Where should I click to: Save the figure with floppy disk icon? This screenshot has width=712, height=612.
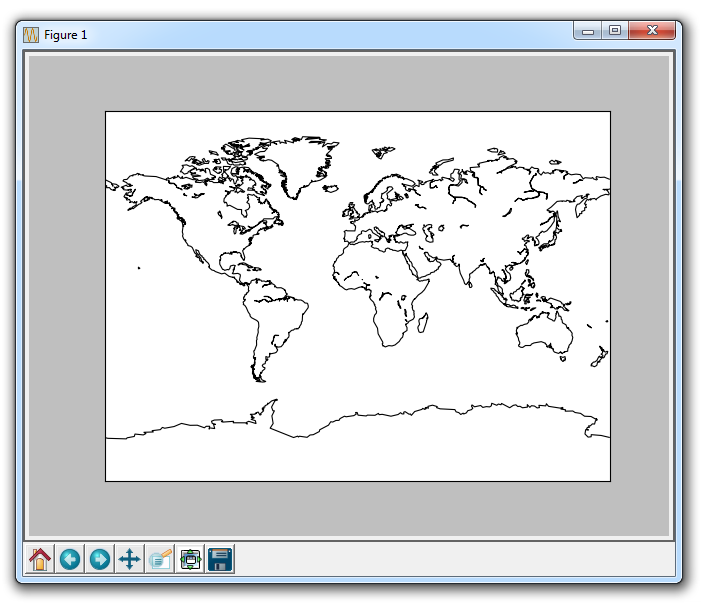click(x=220, y=559)
